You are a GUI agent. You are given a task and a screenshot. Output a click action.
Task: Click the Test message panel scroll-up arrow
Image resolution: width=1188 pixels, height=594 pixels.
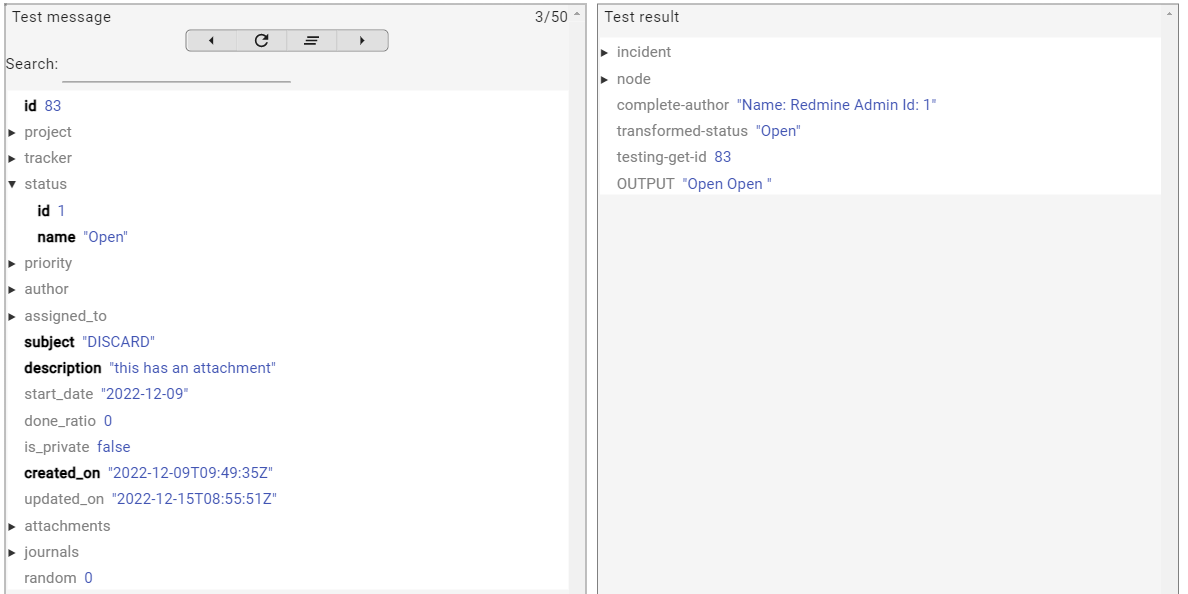(576, 15)
